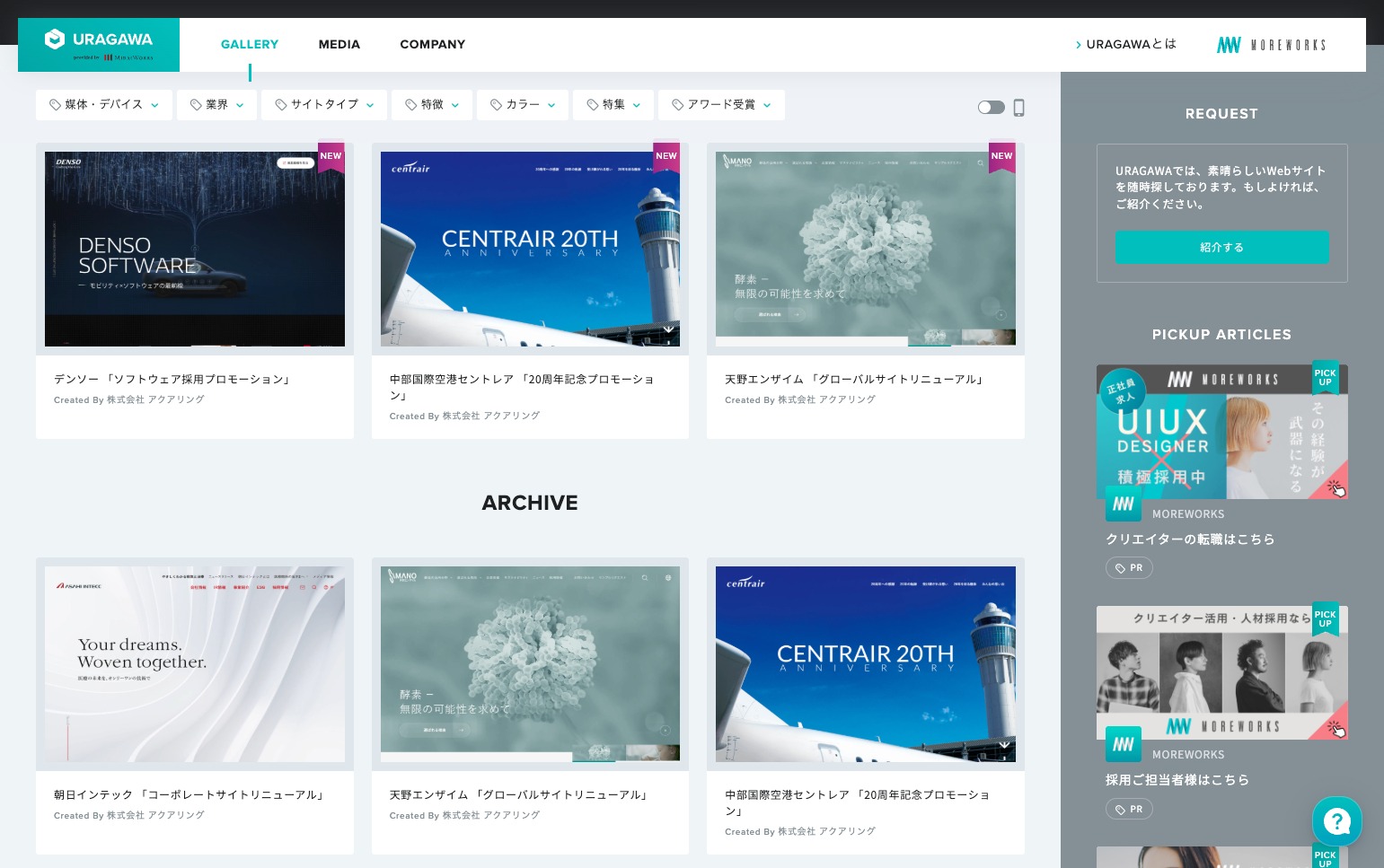Follow the URAGAWAとは link
Viewport: 1384px width, 868px height.
click(1126, 44)
